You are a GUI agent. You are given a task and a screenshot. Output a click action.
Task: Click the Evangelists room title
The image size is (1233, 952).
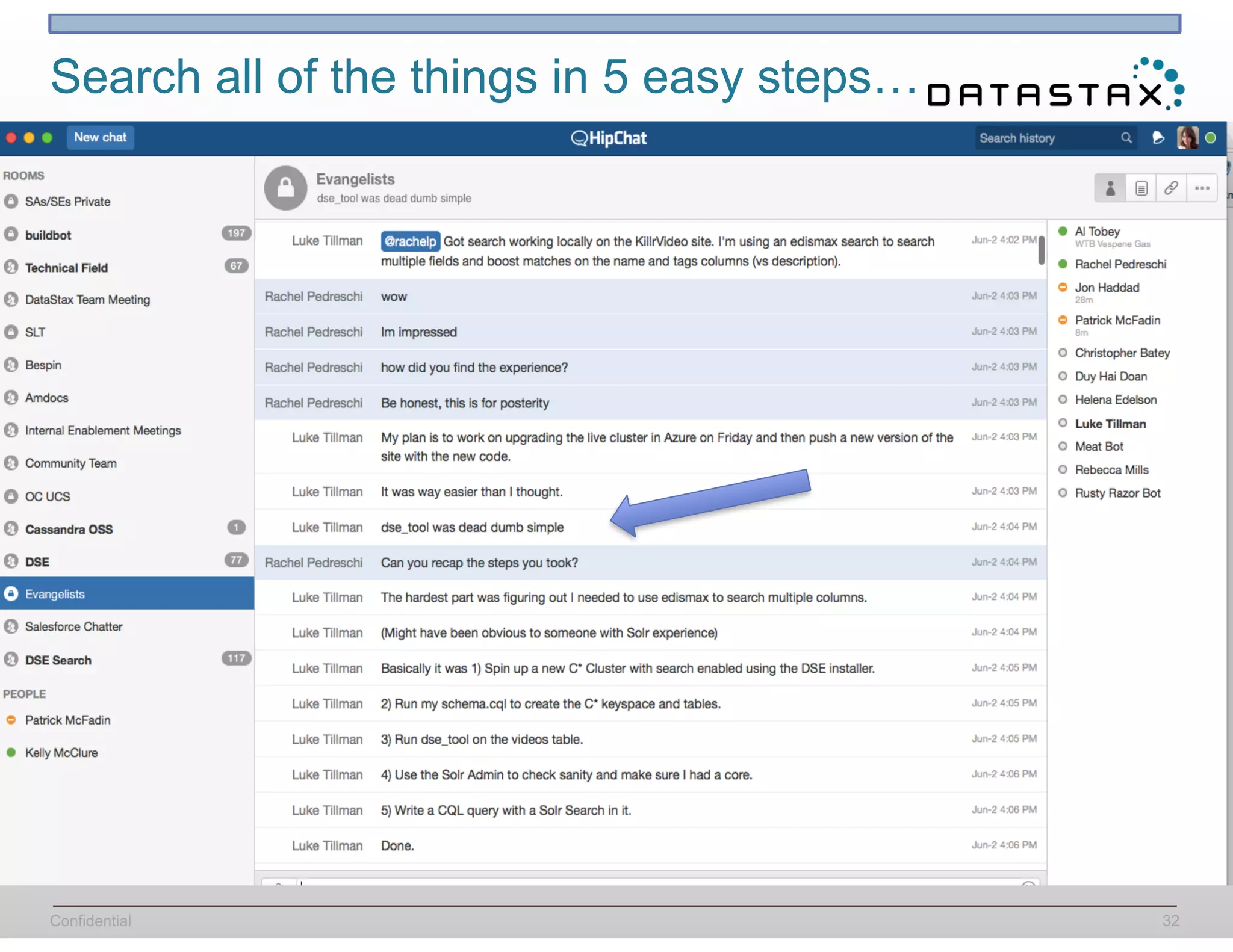click(355, 179)
